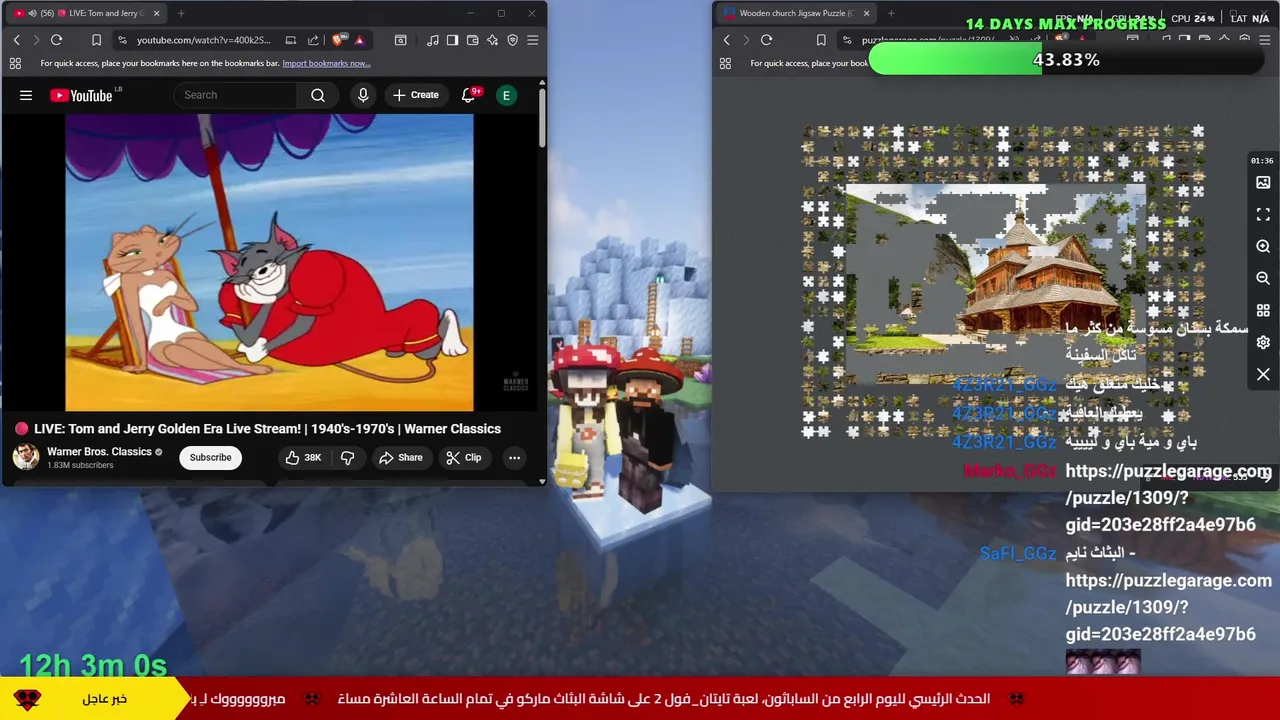Bookmark the puzzle page
The image size is (1280, 720).
[821, 40]
